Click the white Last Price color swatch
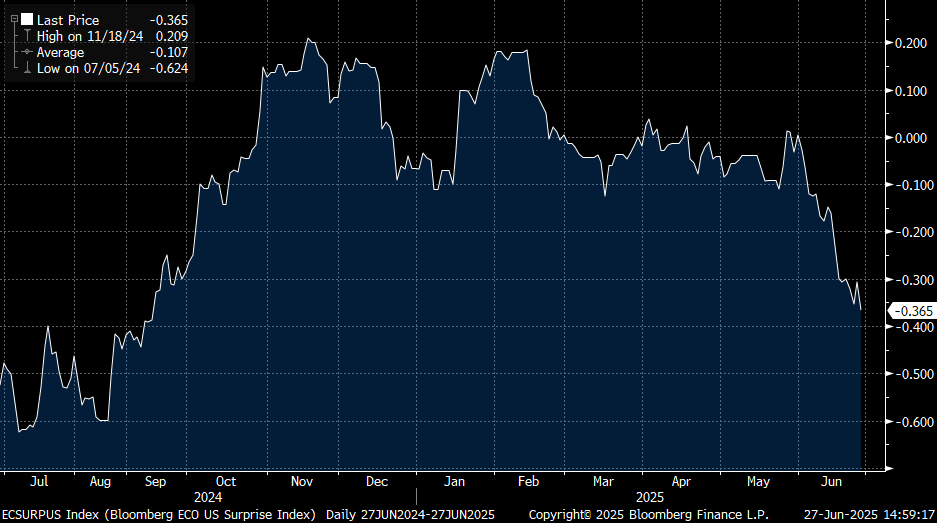The height and width of the screenshot is (523, 937). point(26,20)
